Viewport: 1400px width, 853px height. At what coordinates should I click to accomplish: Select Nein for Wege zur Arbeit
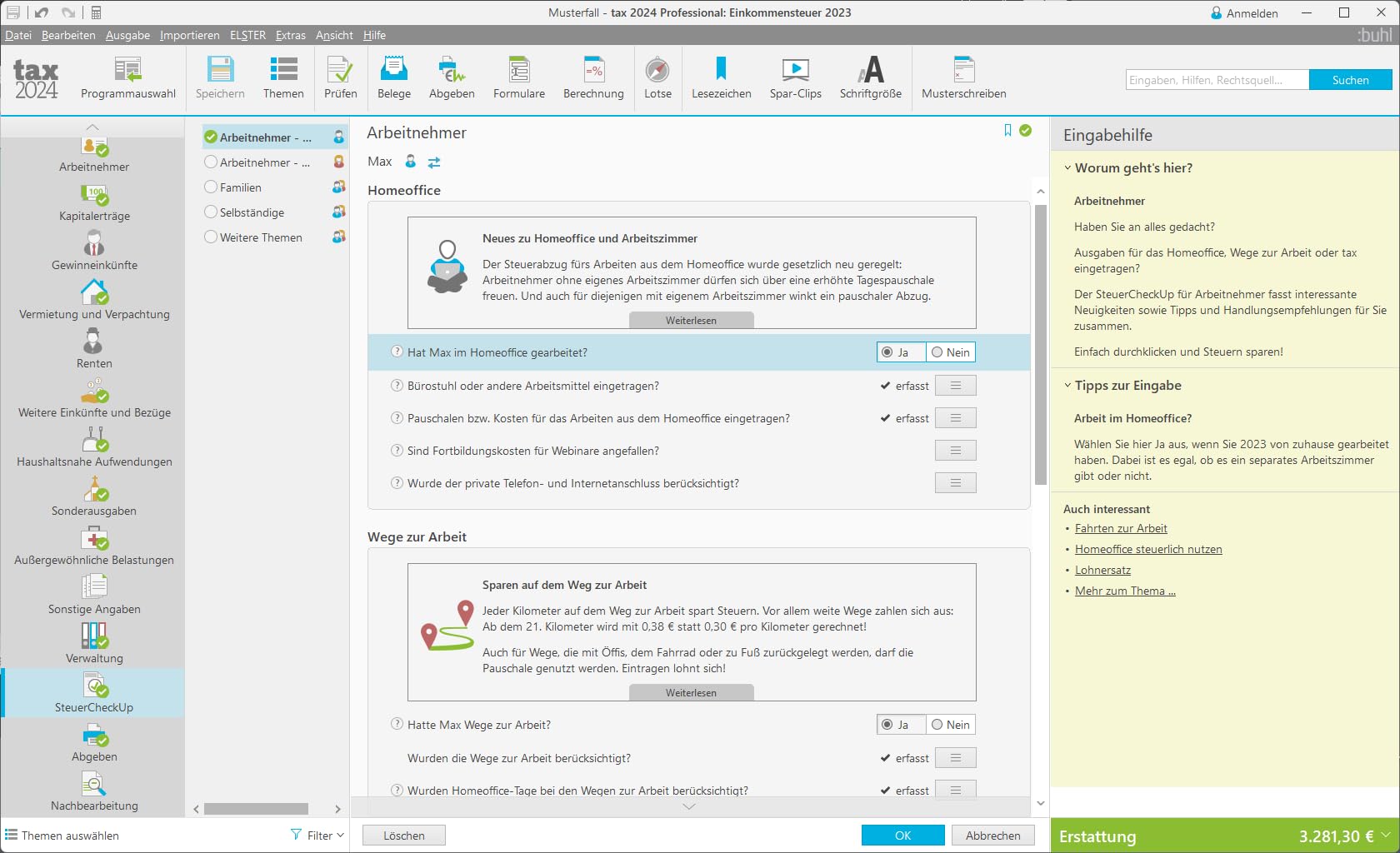point(950,725)
